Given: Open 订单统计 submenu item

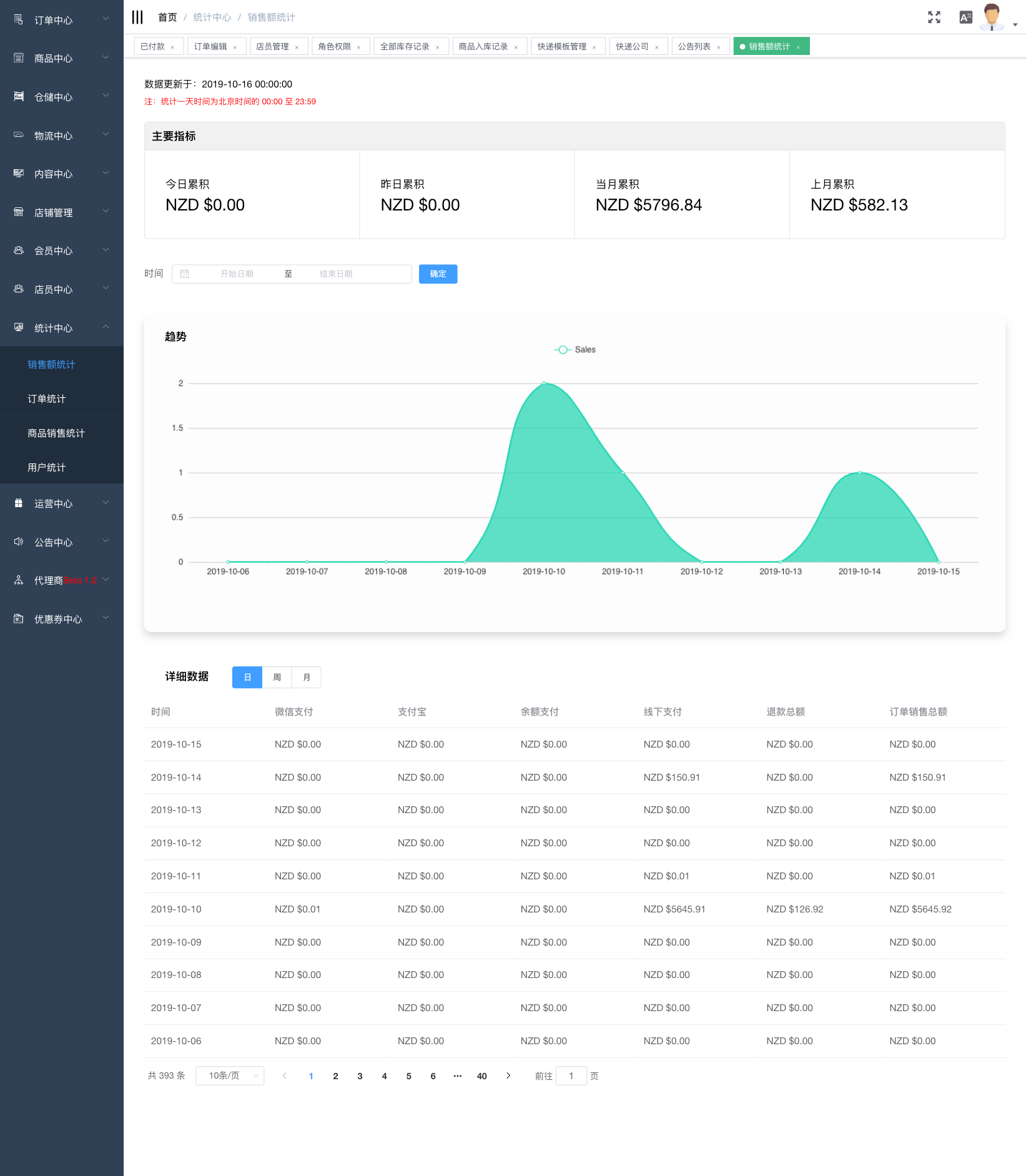Looking at the screenshot, I should tap(47, 399).
